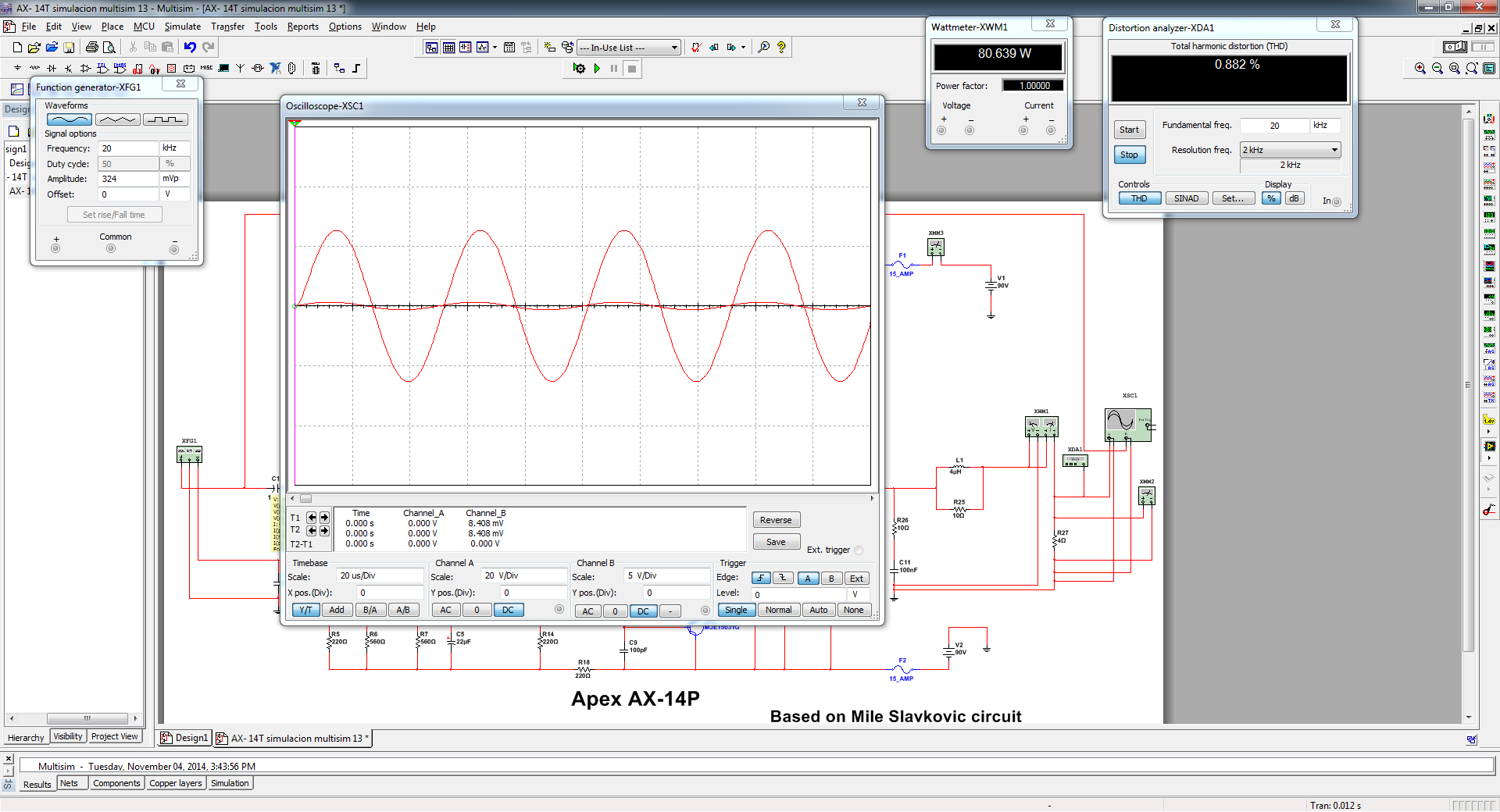Click the Stop simulation square button
1500x812 pixels.
[x=632, y=69]
